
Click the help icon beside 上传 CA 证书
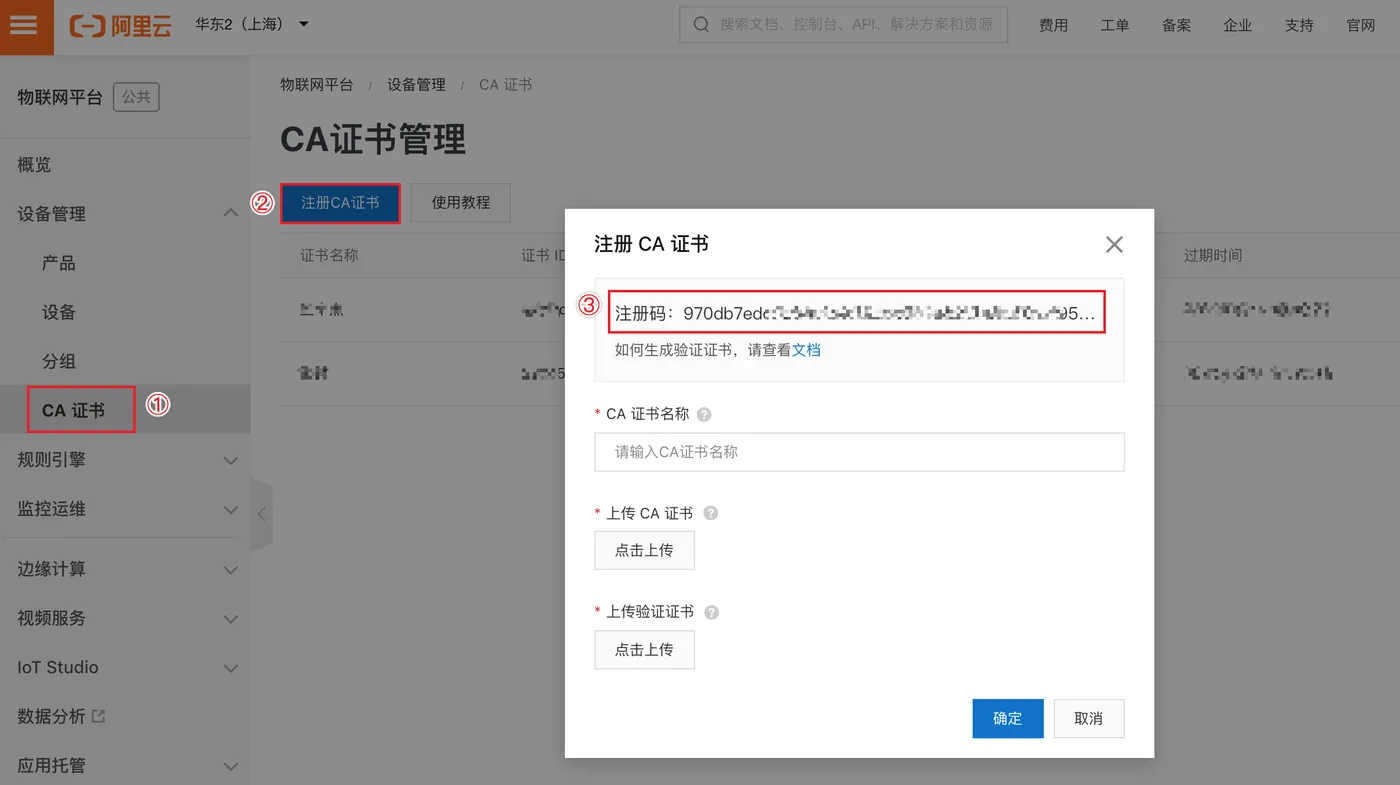click(x=711, y=513)
